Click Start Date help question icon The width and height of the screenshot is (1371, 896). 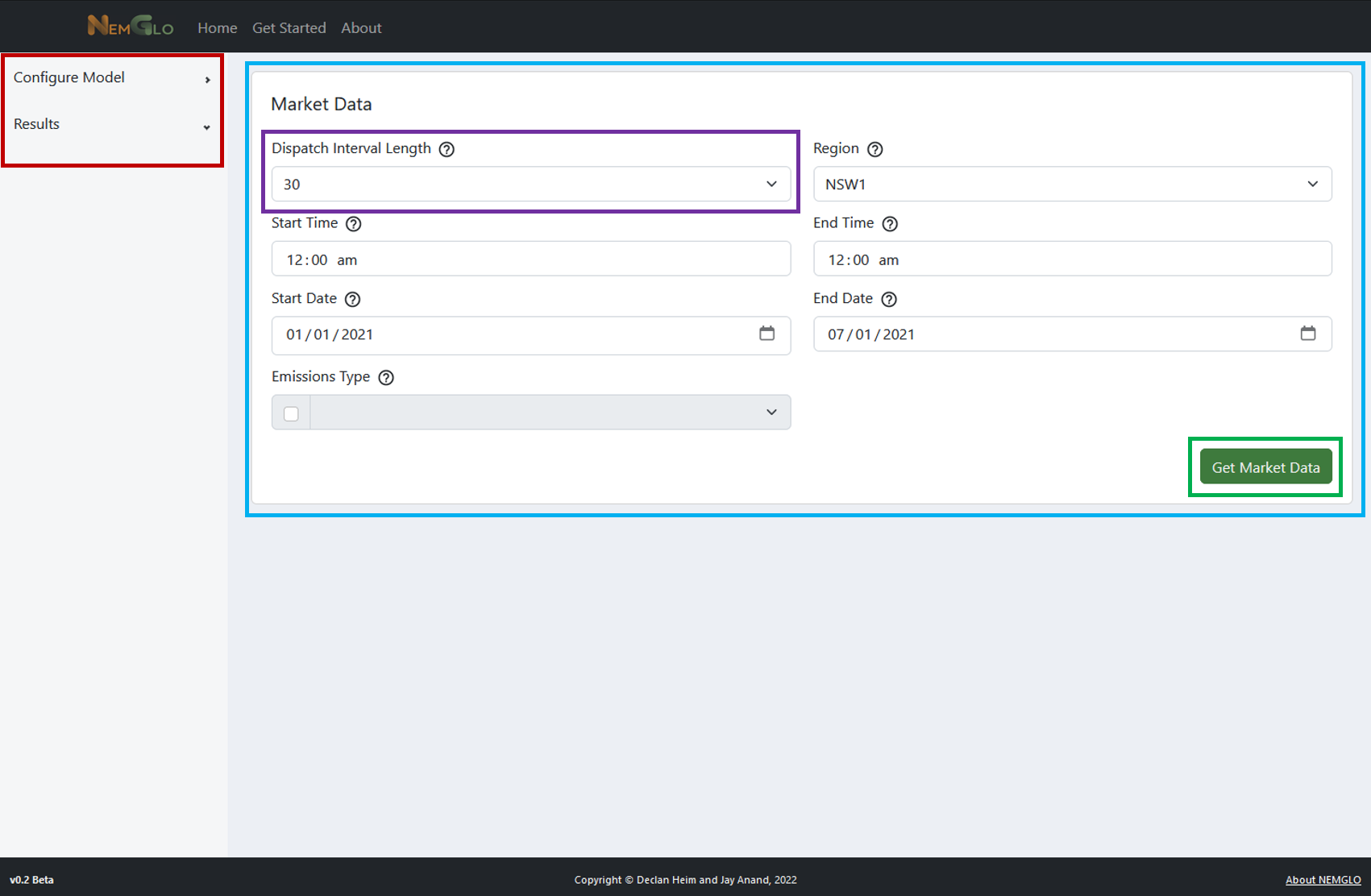tap(352, 299)
